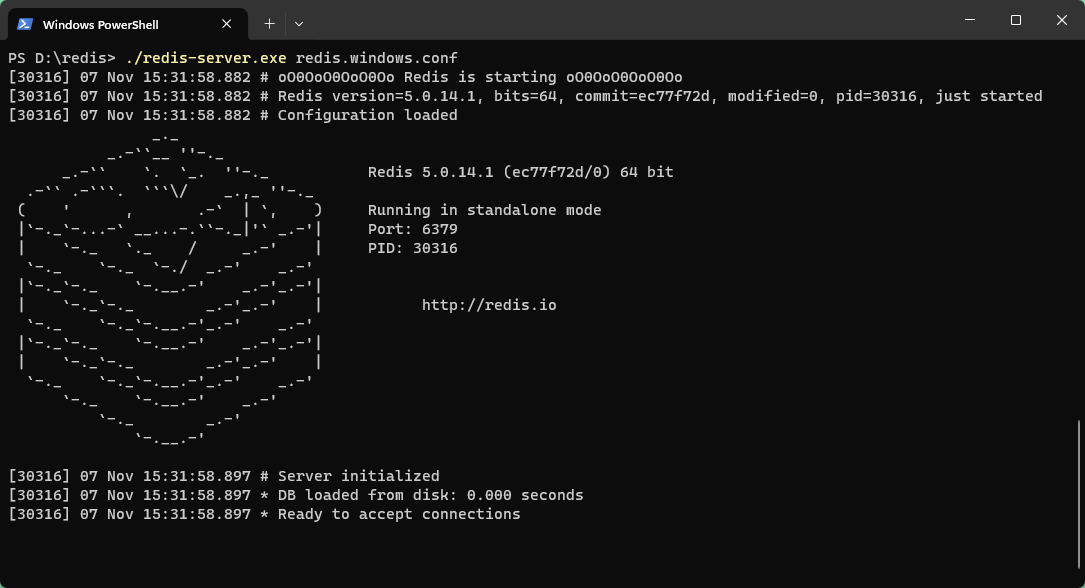Click the Port: 6379 line
The width and height of the screenshot is (1085, 588).
pyautogui.click(x=412, y=229)
